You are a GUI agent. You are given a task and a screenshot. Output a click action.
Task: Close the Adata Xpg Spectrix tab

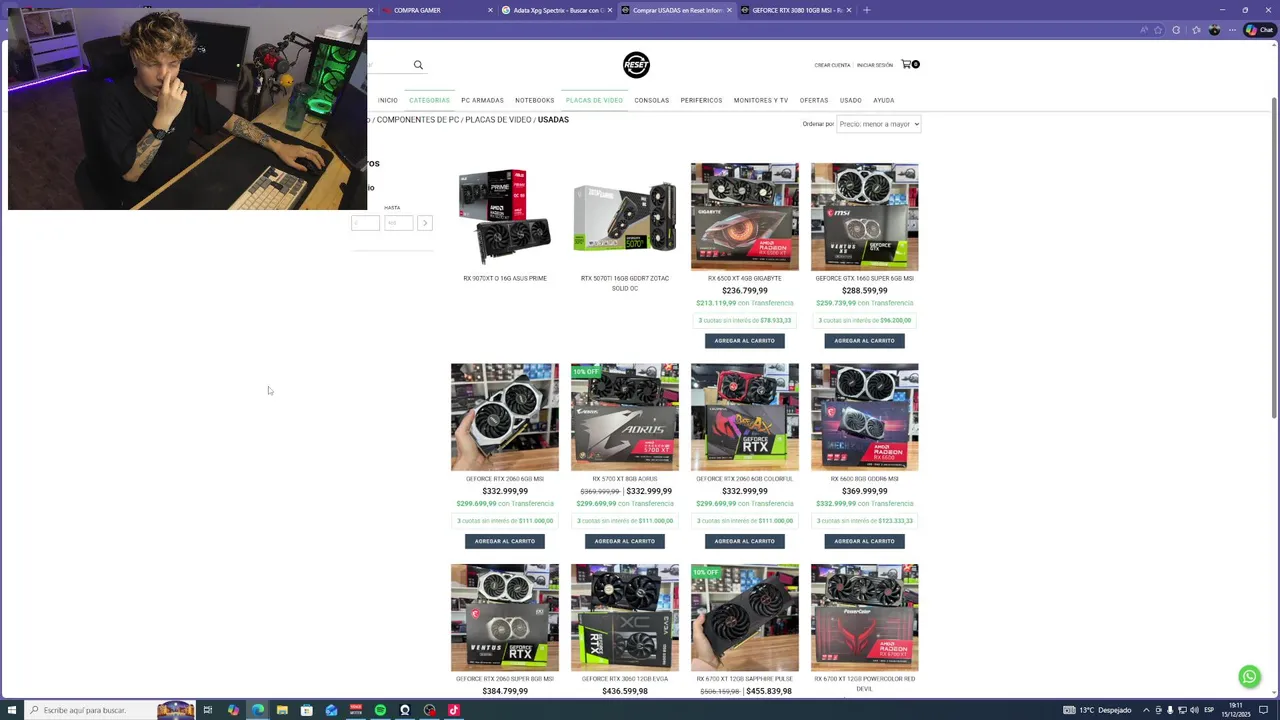610,10
